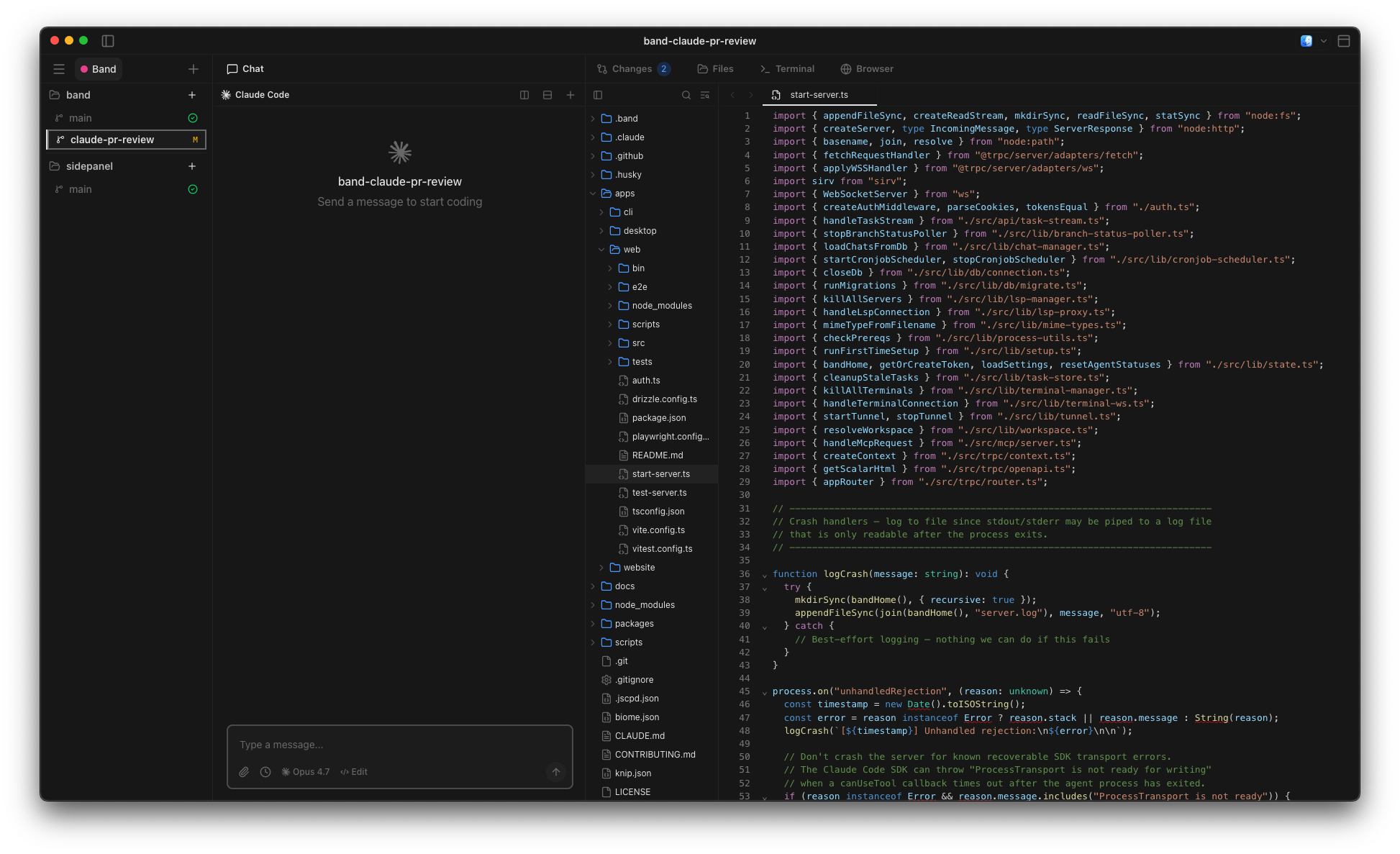Switch to the Files tab
The height and width of the screenshot is (854, 1400).
pos(716,69)
